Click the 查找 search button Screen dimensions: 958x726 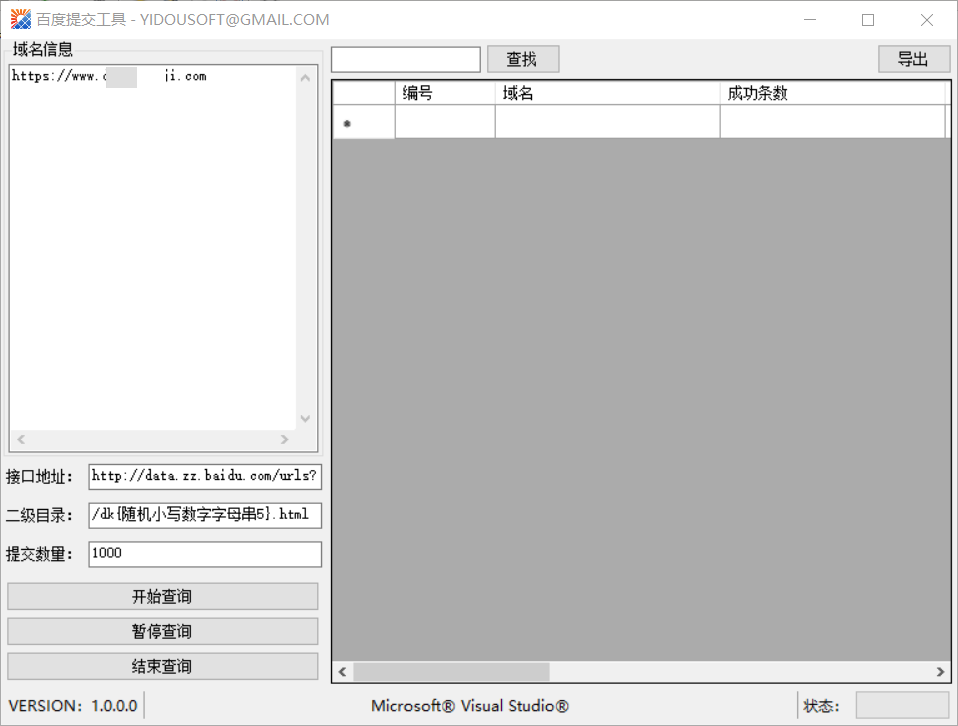(523, 59)
